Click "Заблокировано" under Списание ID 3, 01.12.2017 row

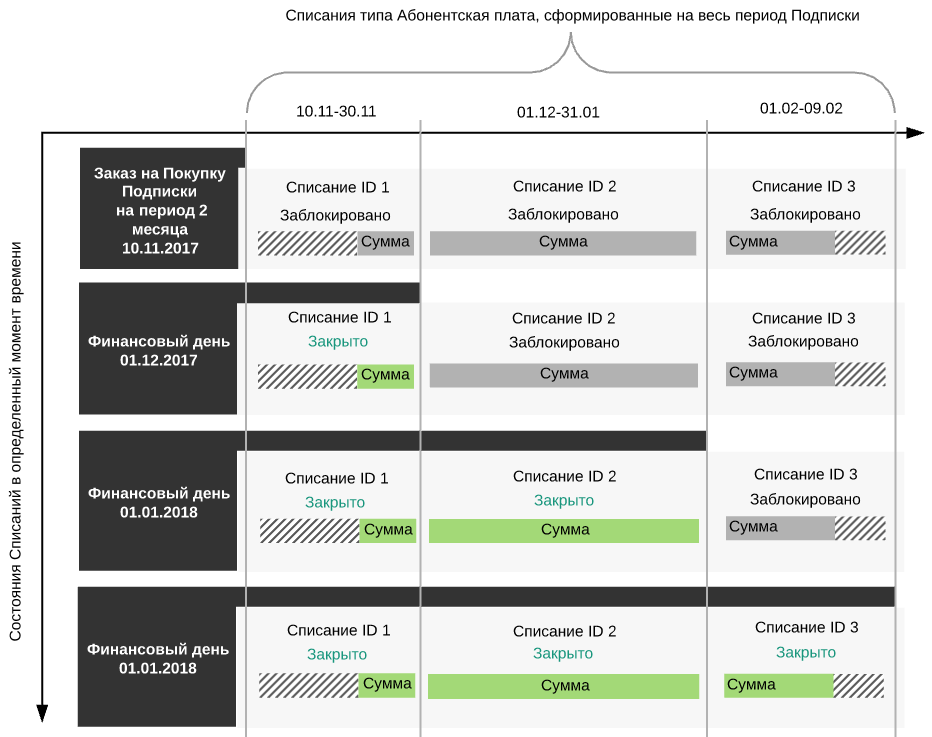click(x=803, y=342)
